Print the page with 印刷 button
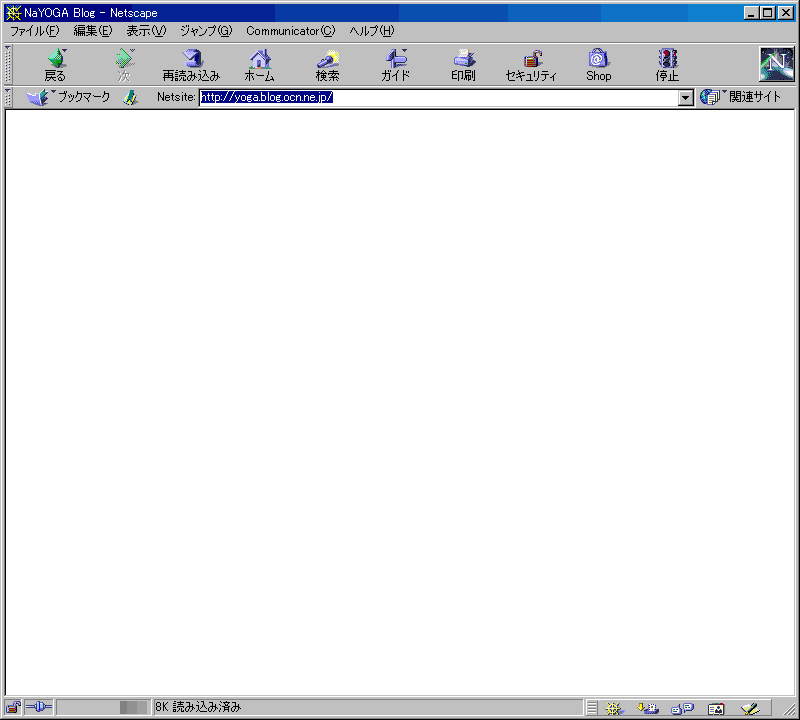The width and height of the screenshot is (800, 720). click(x=463, y=65)
